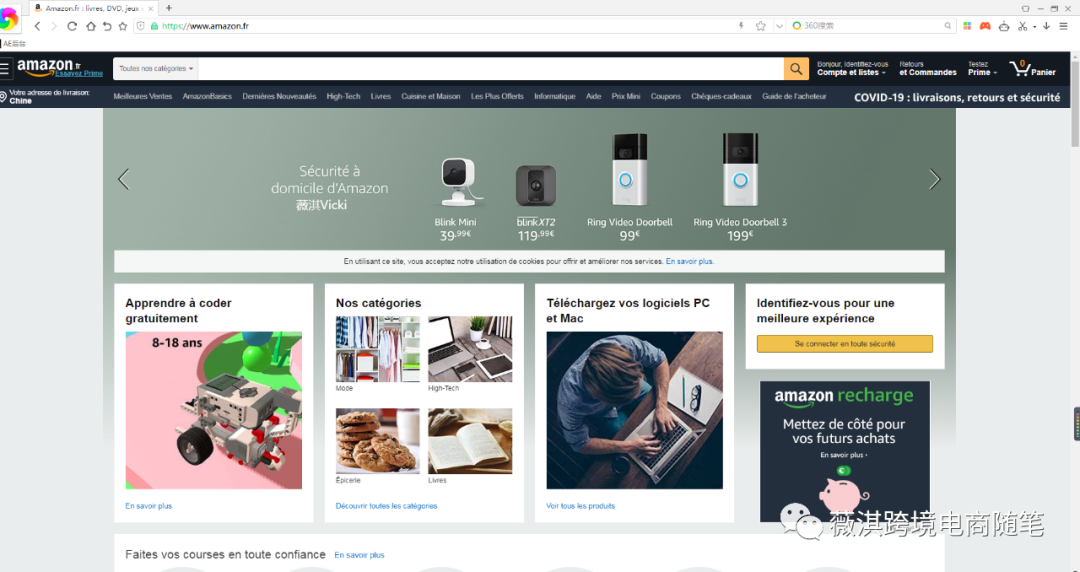Open the Amazon hamburger navigation menu
Image resolution: width=1080 pixels, height=572 pixels.
[x=5, y=68]
